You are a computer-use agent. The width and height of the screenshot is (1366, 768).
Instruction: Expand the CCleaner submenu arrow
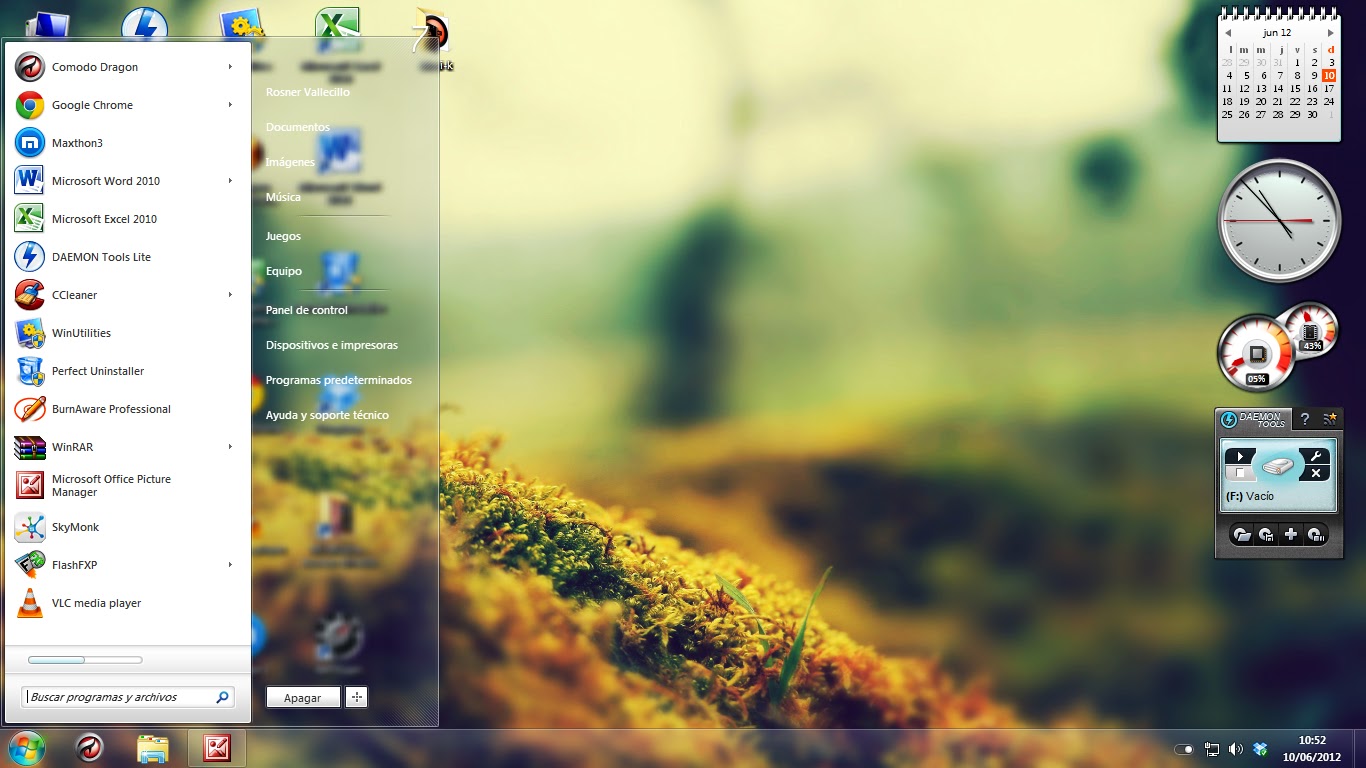tap(230, 295)
